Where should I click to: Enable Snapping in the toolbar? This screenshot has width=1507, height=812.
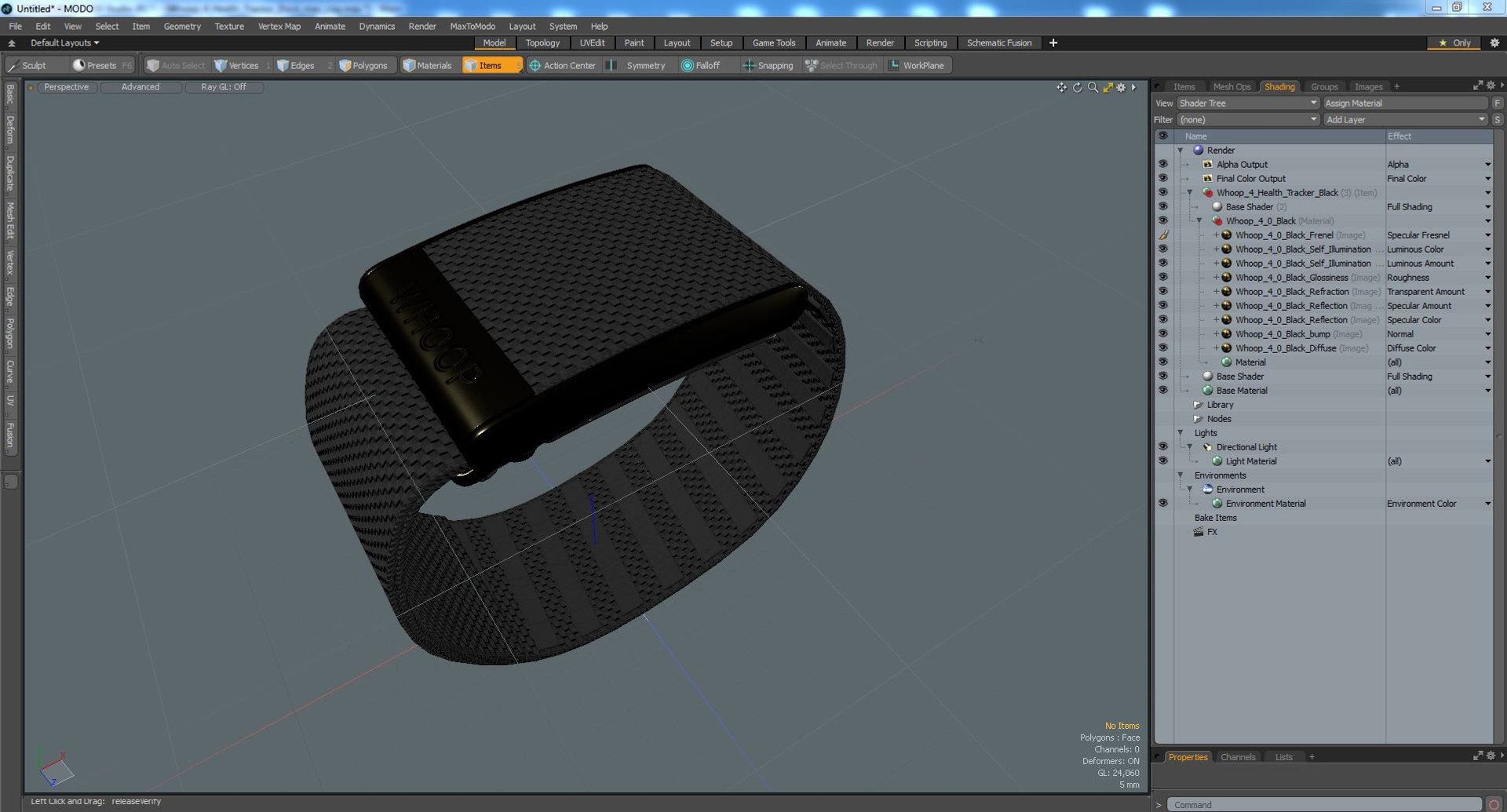pos(768,66)
